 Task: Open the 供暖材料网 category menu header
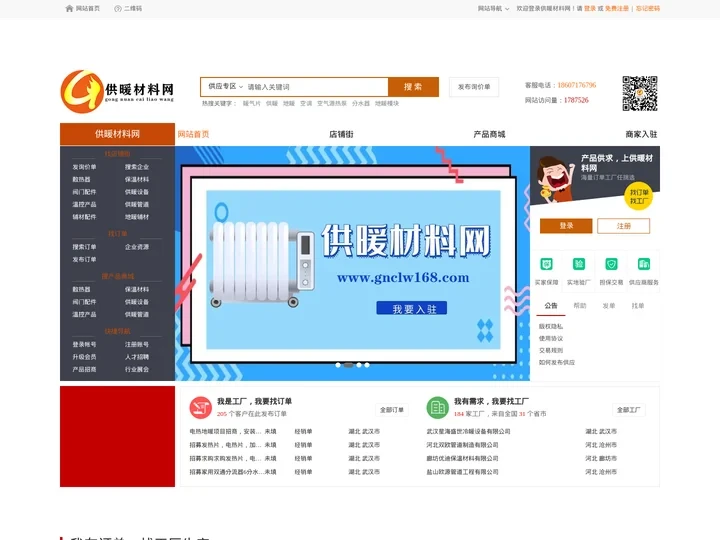pyautogui.click(x=117, y=134)
